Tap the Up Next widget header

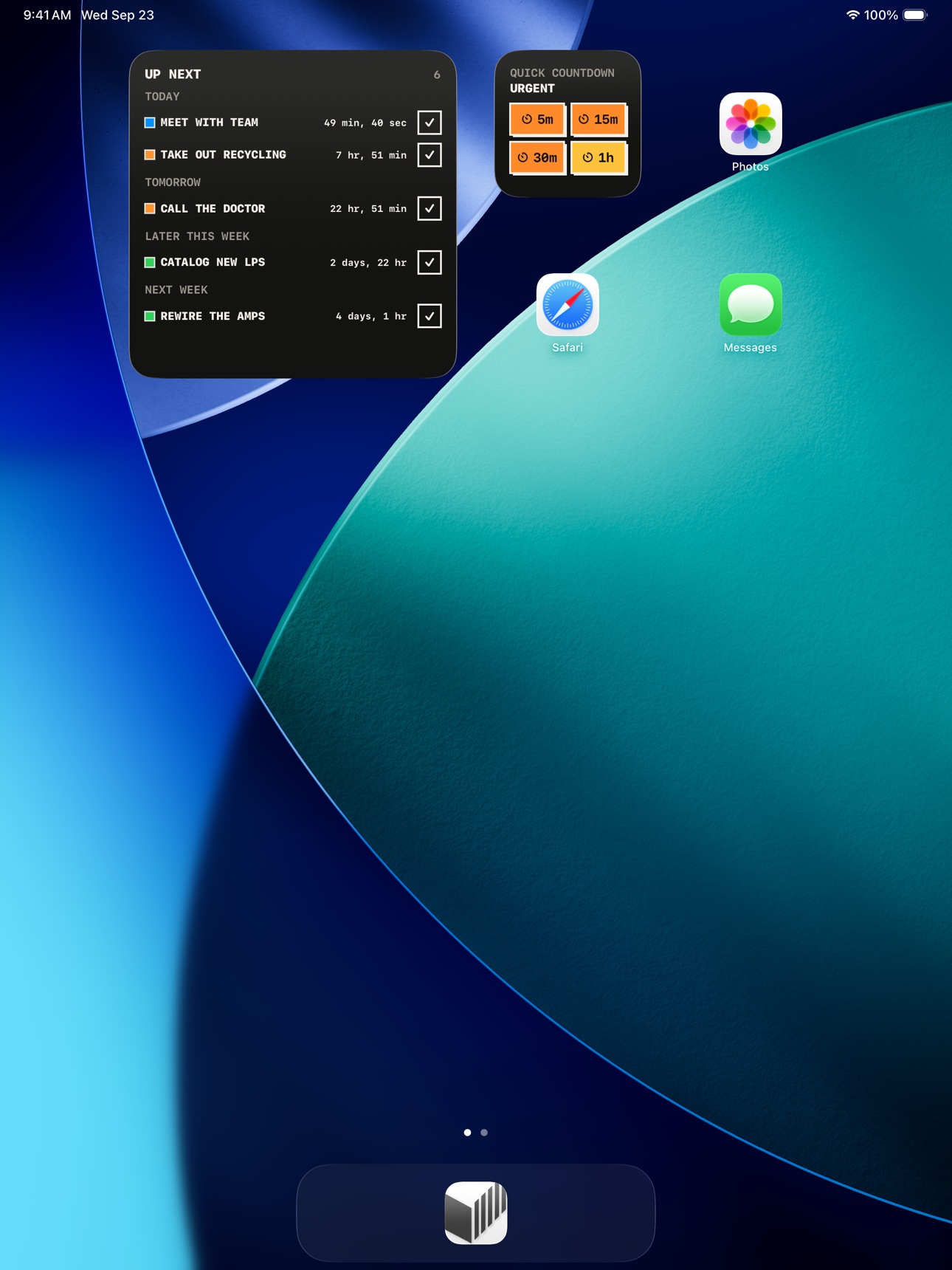point(173,75)
